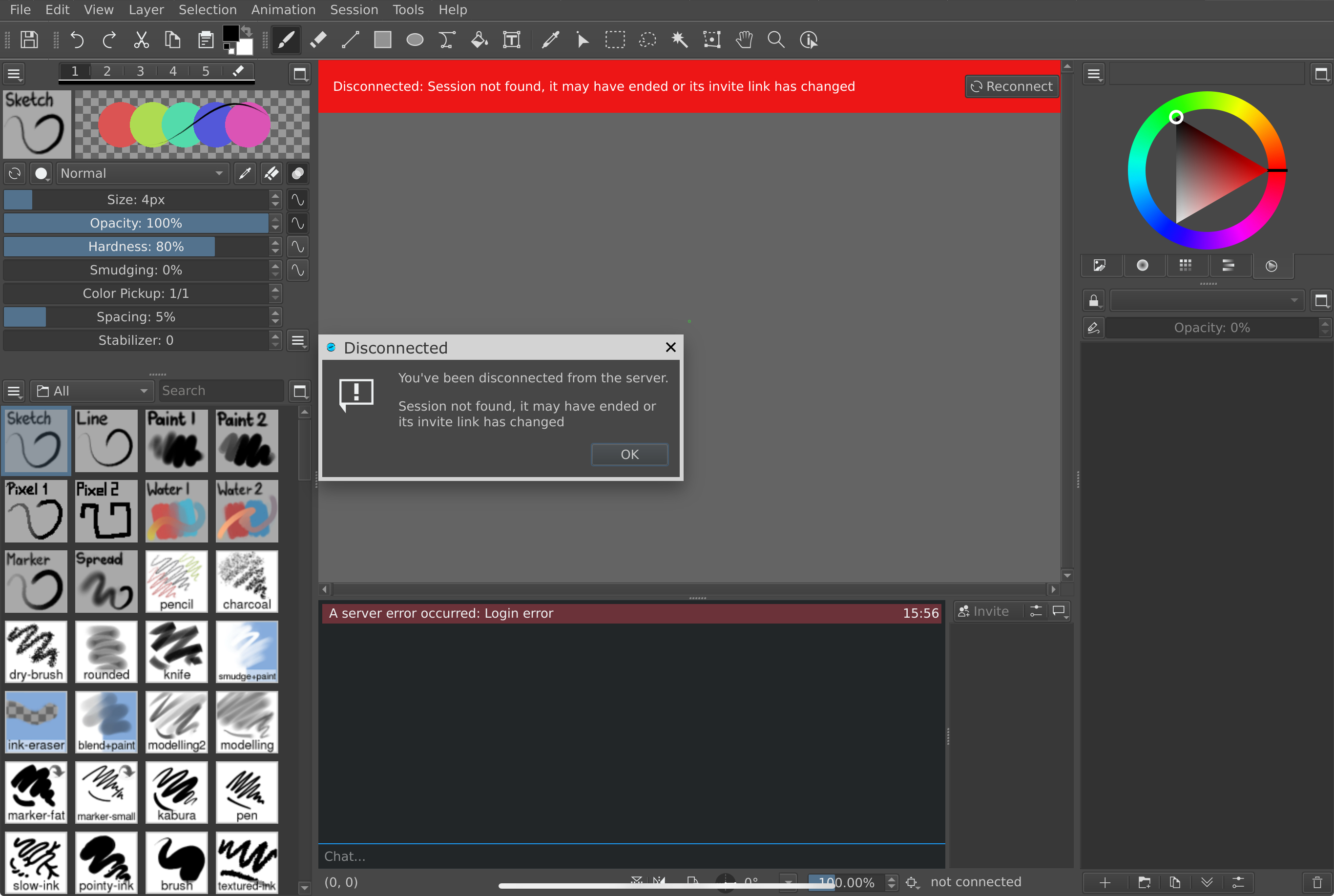
Task: Toggle layer lock button
Action: tap(1093, 301)
